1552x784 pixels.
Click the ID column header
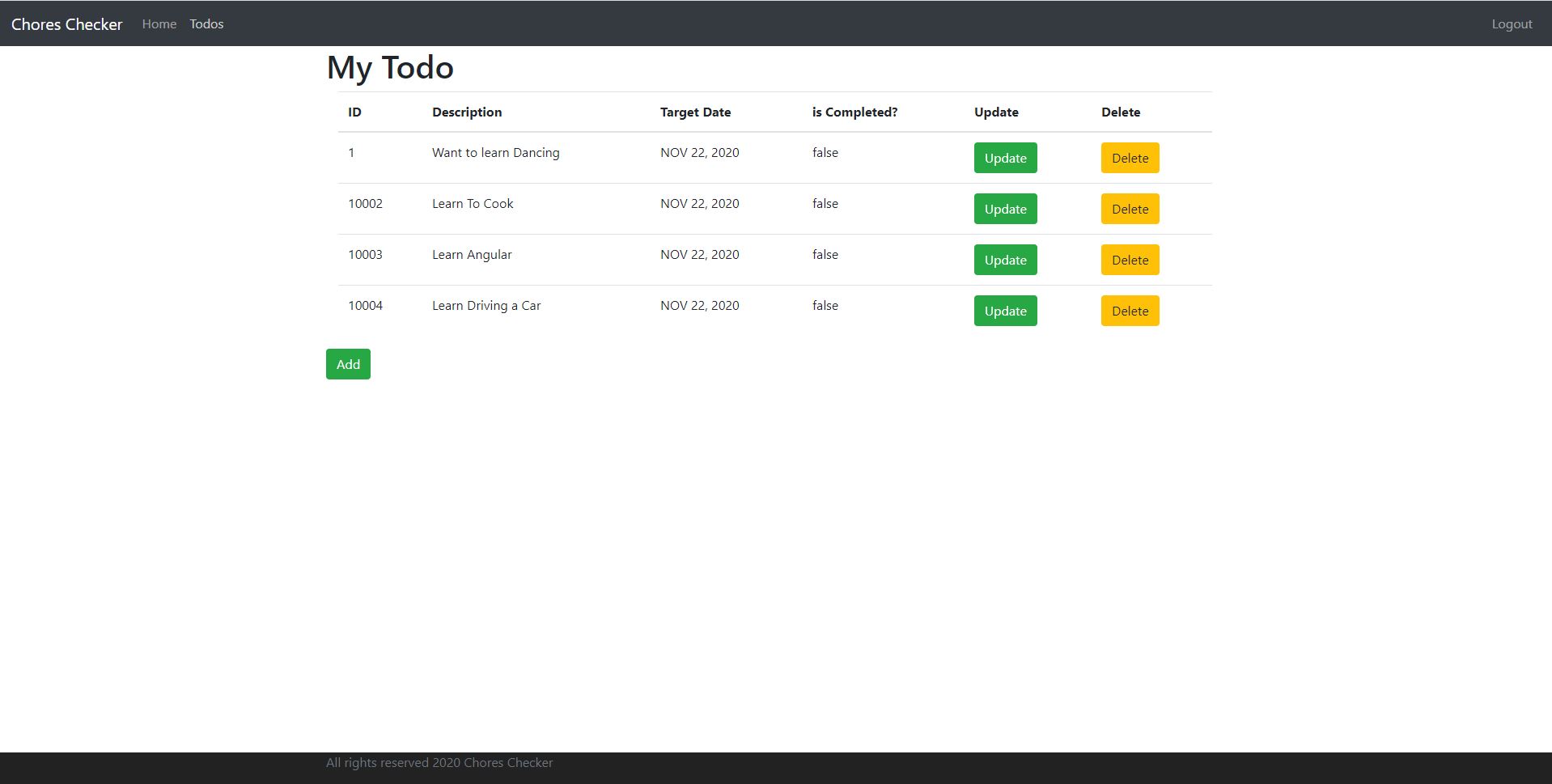[354, 112]
